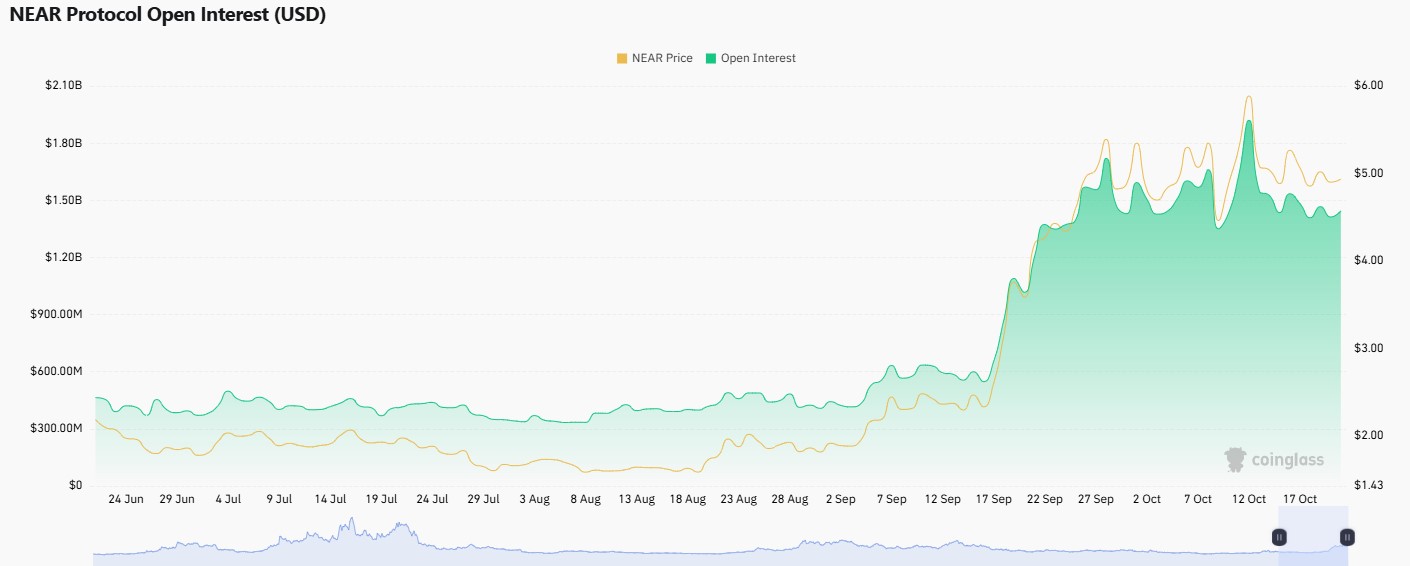The width and height of the screenshot is (1410, 566).
Task: Click the 18 Aug date label
Action: pyautogui.click(x=687, y=499)
